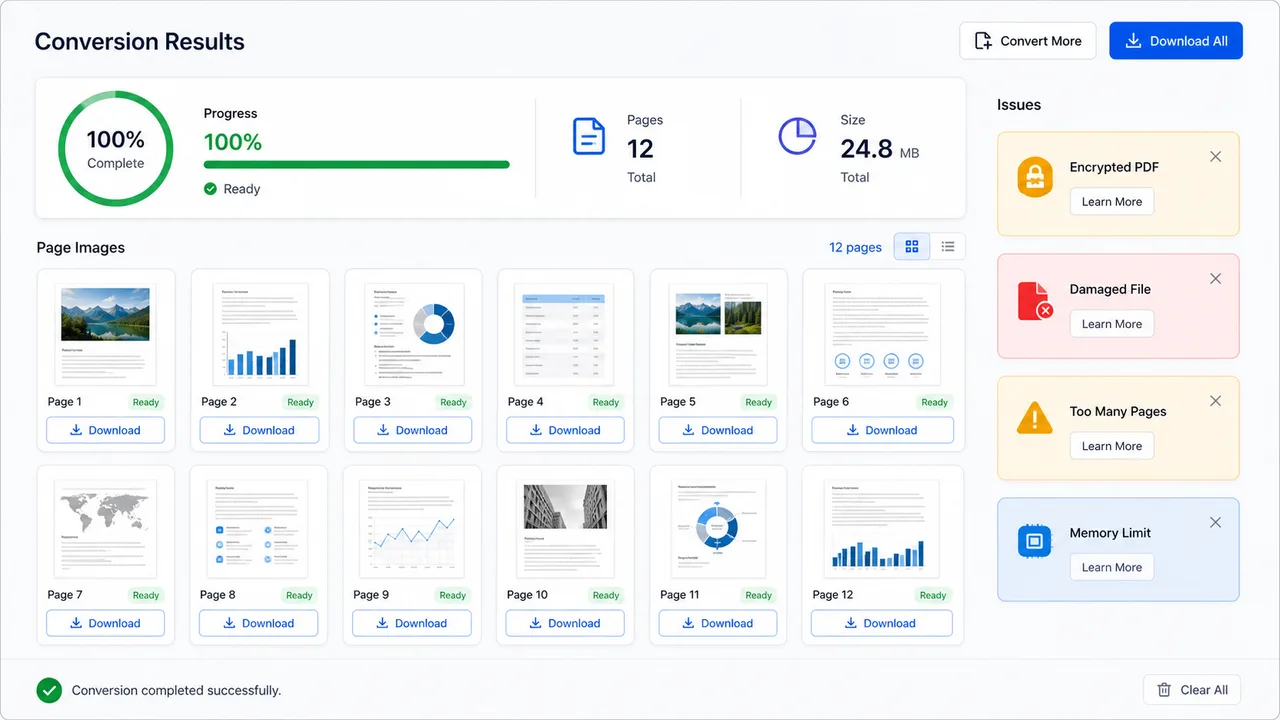Download Page 3 image
Viewport: 1280px width, 720px height.
click(x=412, y=431)
